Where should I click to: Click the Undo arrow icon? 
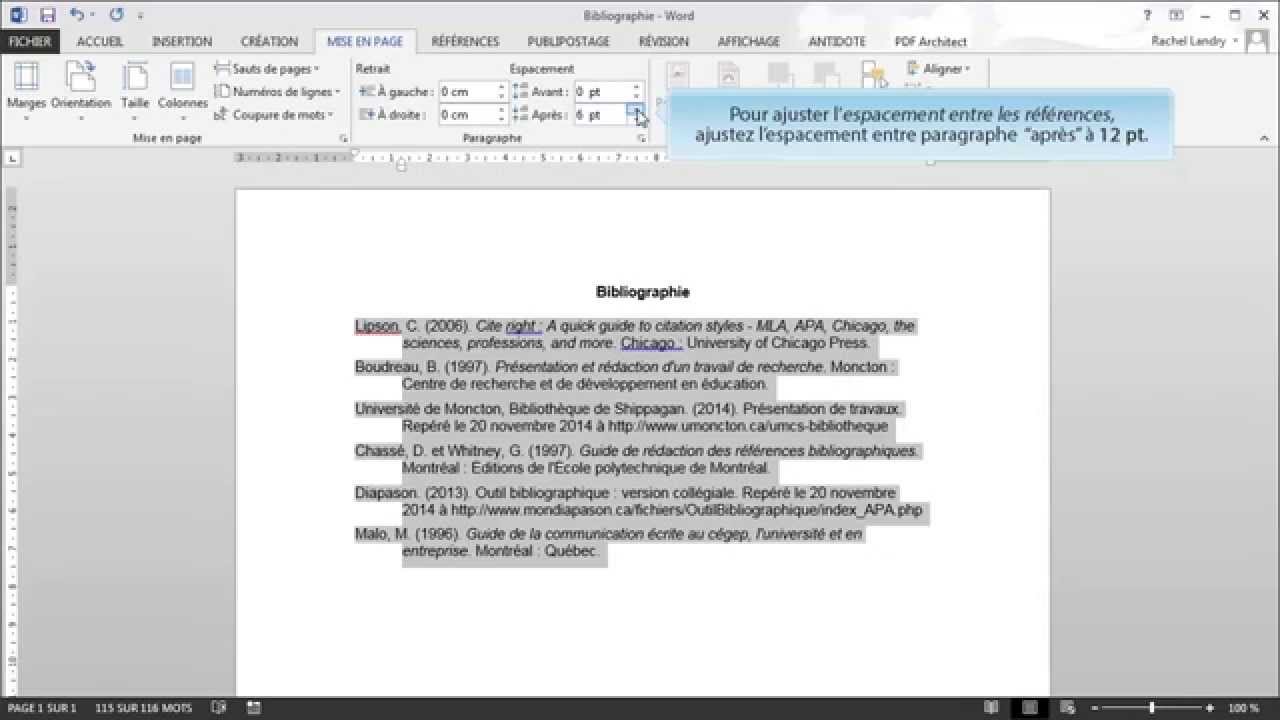(75, 15)
